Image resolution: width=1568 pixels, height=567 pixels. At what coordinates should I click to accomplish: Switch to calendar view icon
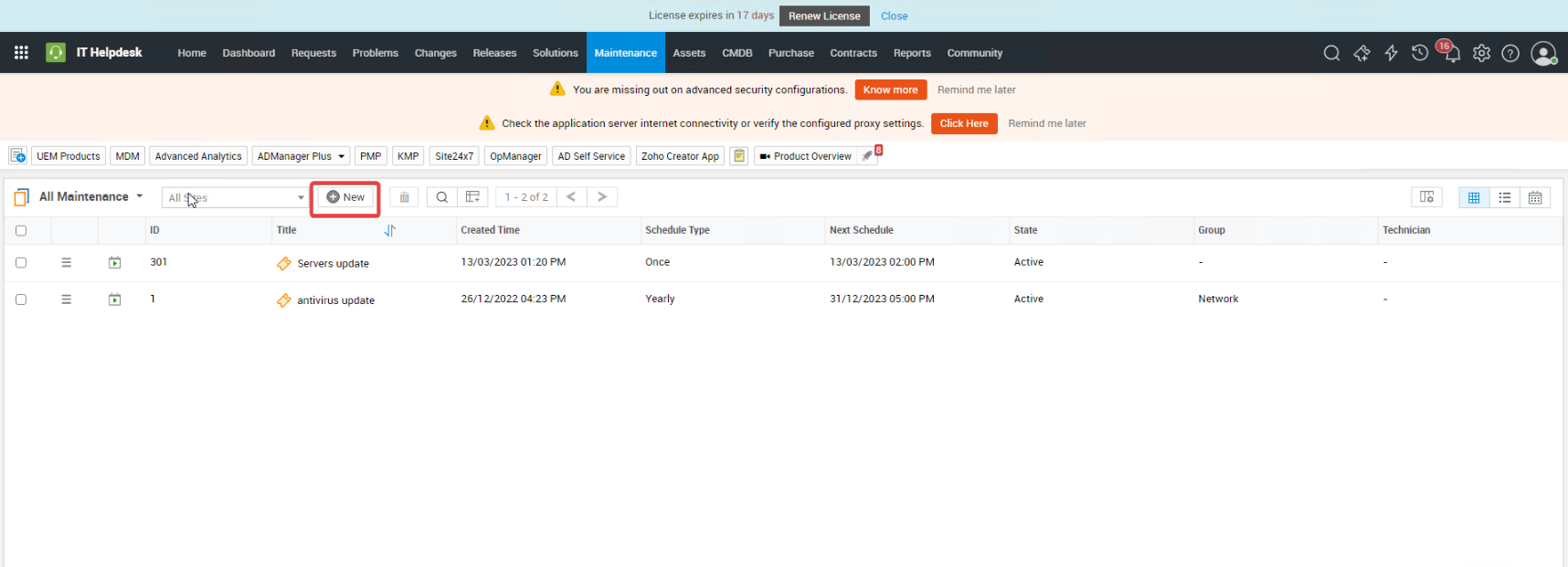tap(1535, 197)
